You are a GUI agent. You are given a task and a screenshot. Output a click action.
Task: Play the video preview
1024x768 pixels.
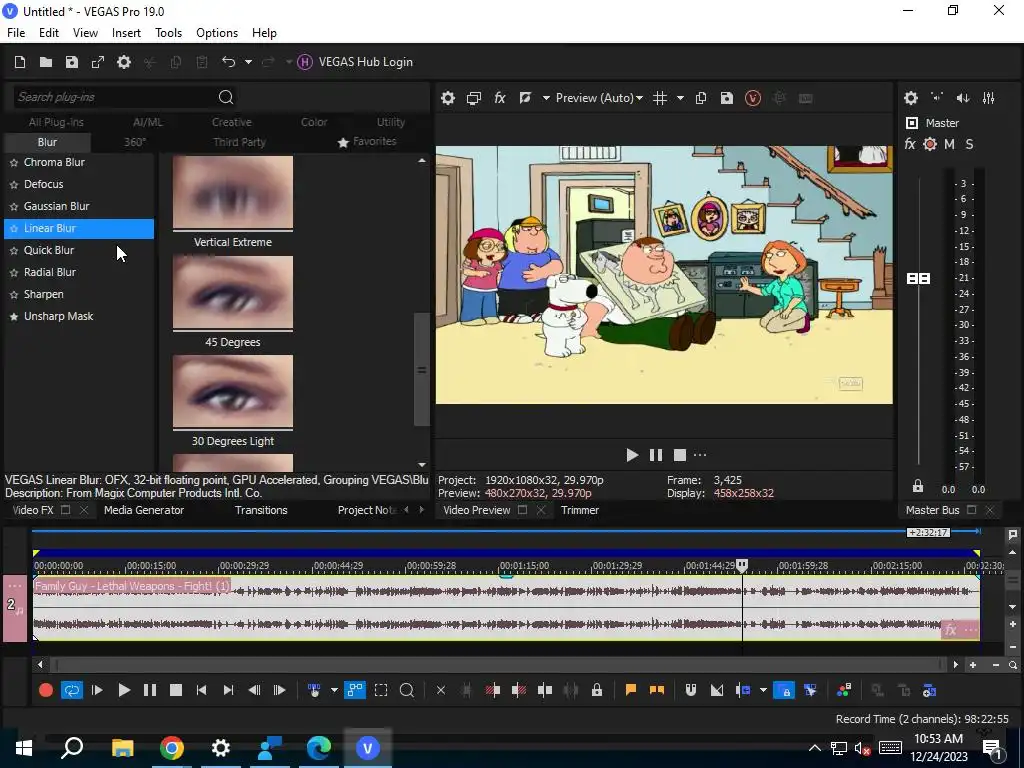coord(632,455)
